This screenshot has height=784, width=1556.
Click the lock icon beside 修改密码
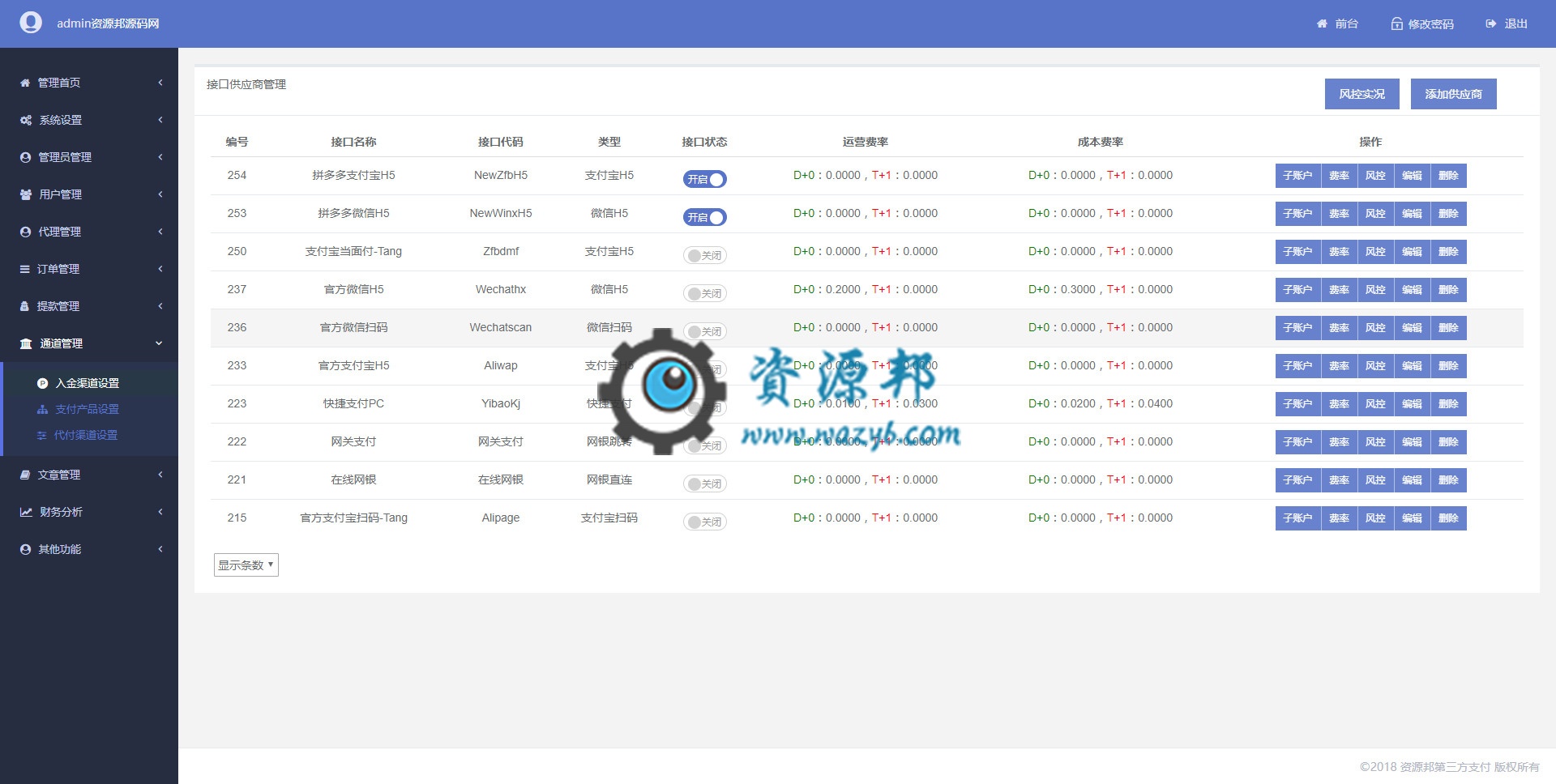click(x=1396, y=23)
